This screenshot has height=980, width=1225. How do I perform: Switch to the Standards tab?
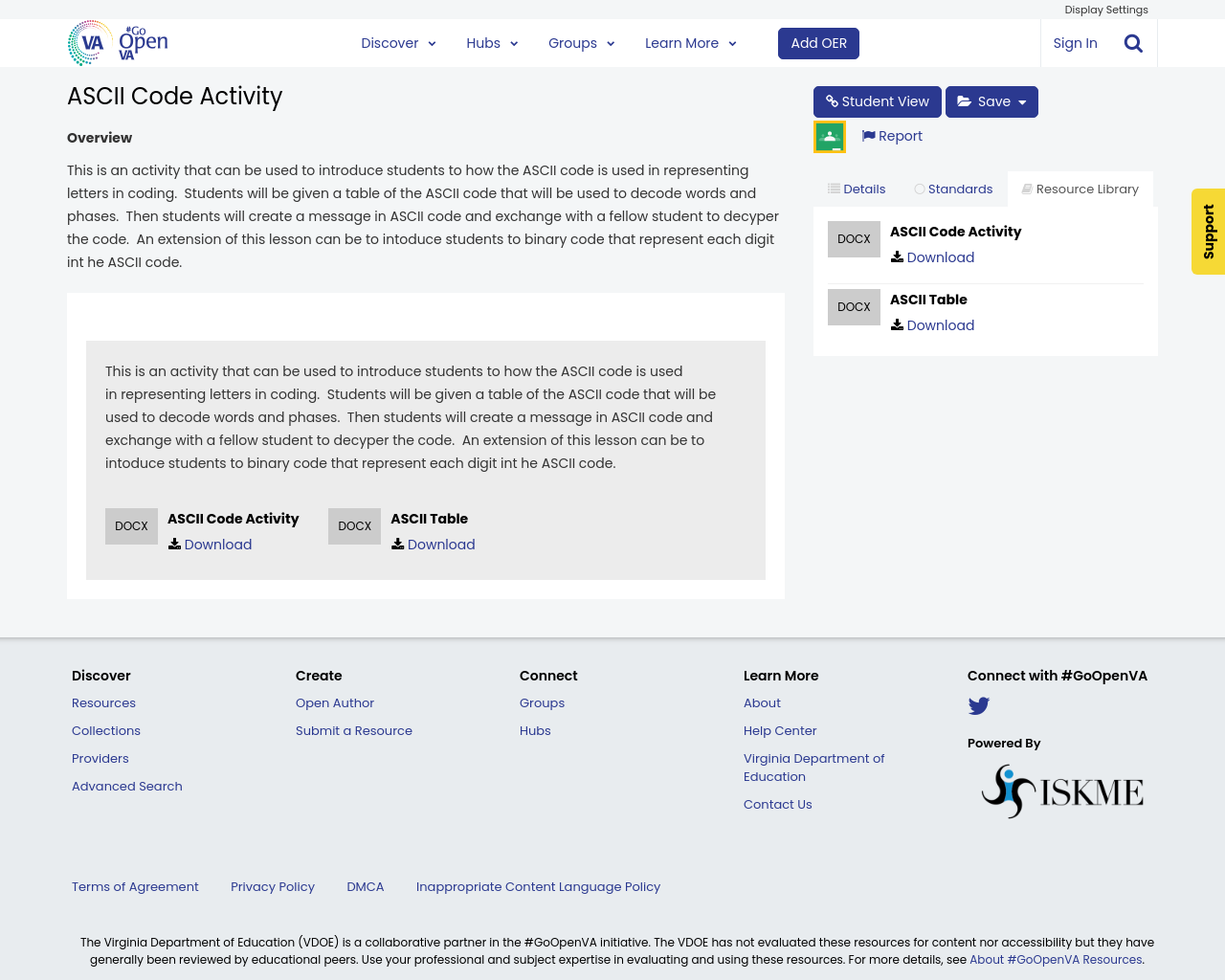(954, 188)
